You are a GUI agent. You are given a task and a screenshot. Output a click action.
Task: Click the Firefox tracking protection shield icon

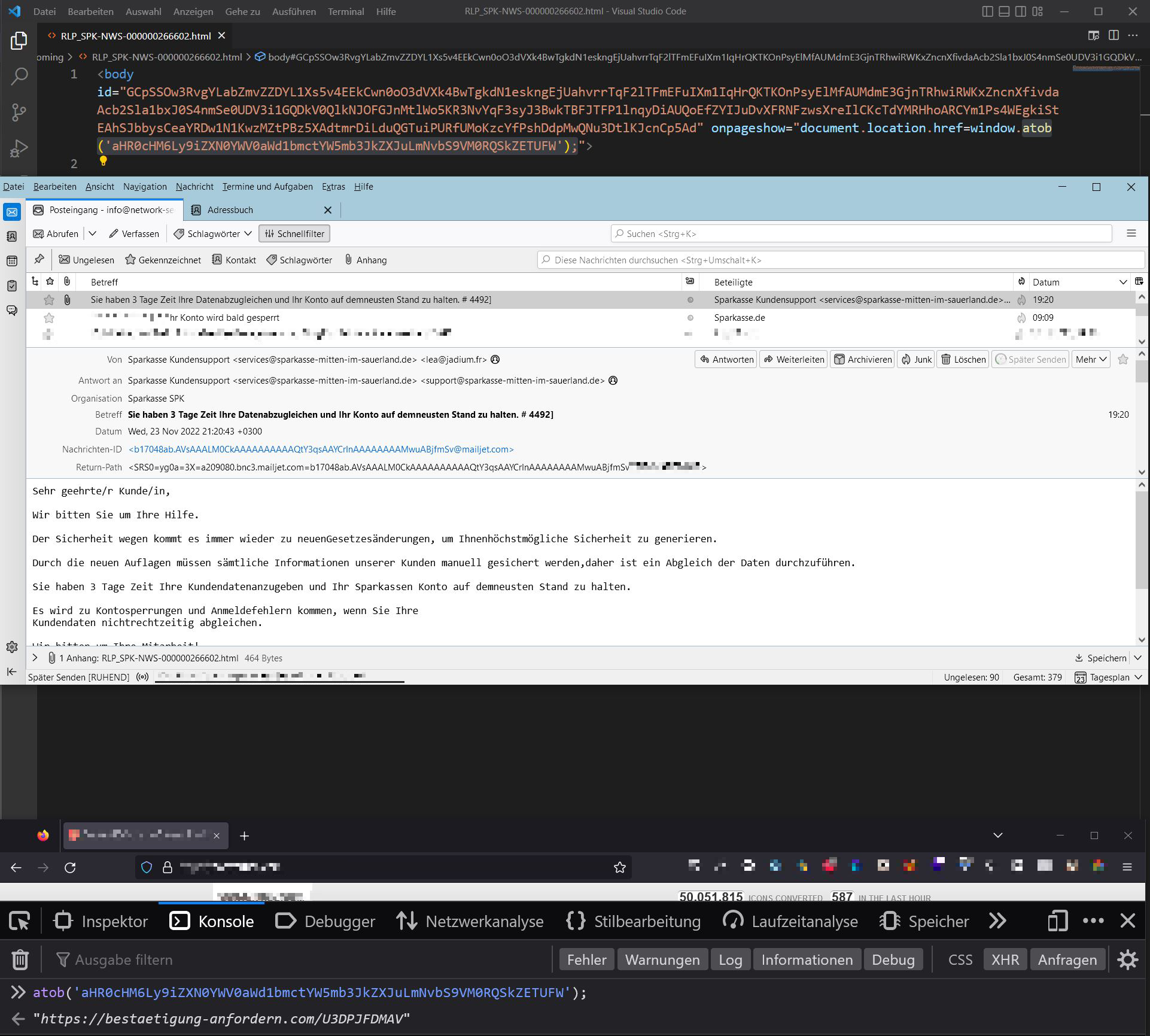pos(147,867)
